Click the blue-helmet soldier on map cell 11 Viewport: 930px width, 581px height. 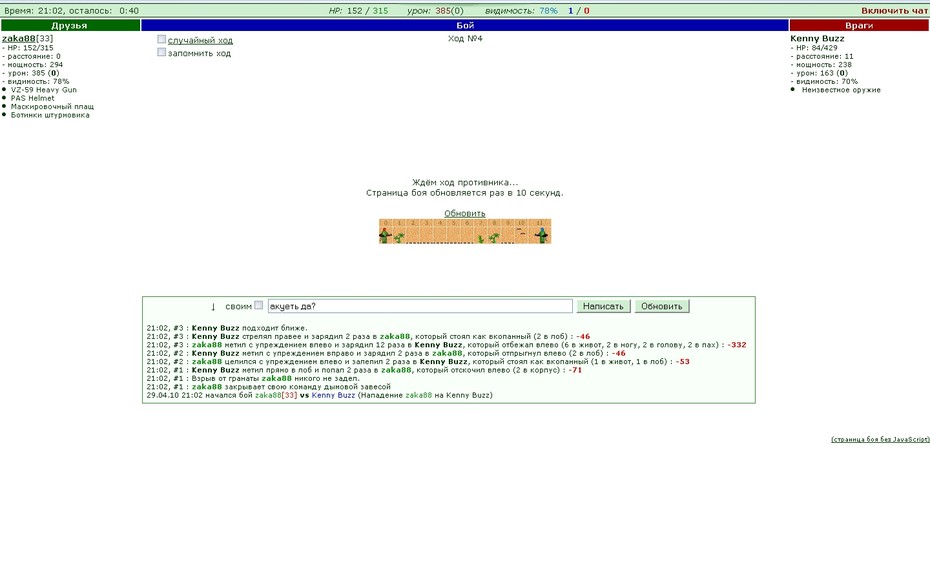coord(542,235)
